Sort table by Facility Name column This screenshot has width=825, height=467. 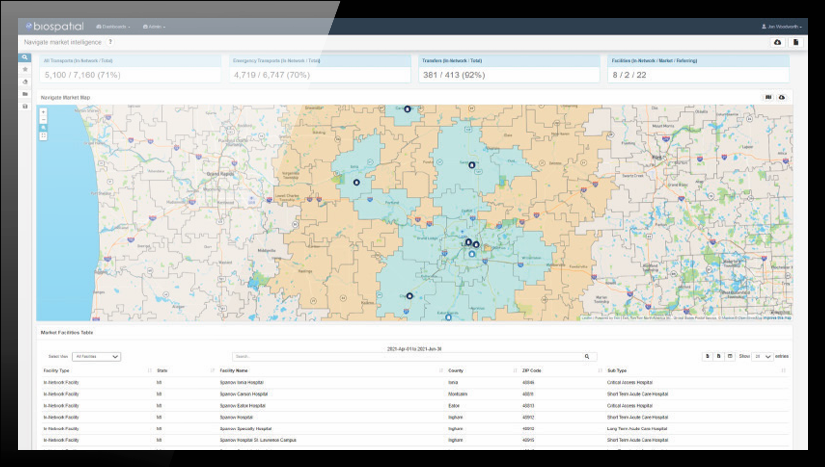click(x=331, y=371)
